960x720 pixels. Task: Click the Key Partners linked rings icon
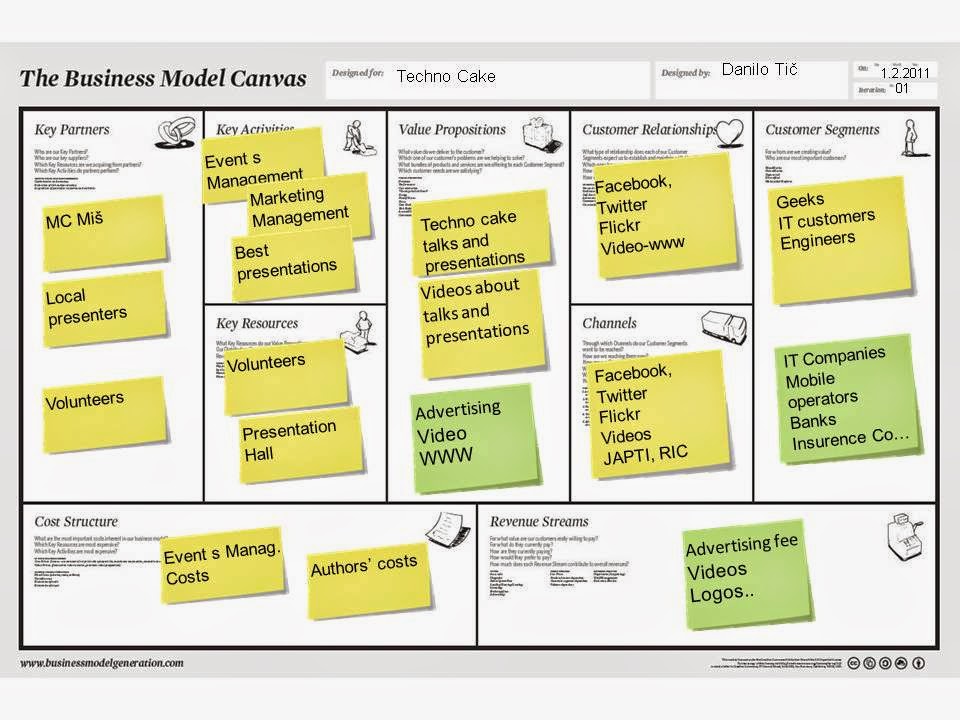[176, 133]
